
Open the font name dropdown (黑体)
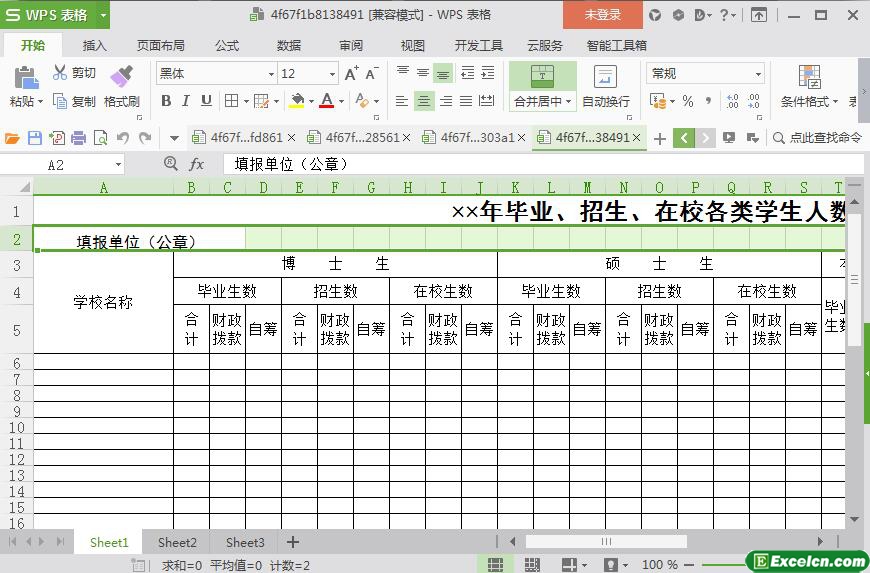(x=270, y=74)
